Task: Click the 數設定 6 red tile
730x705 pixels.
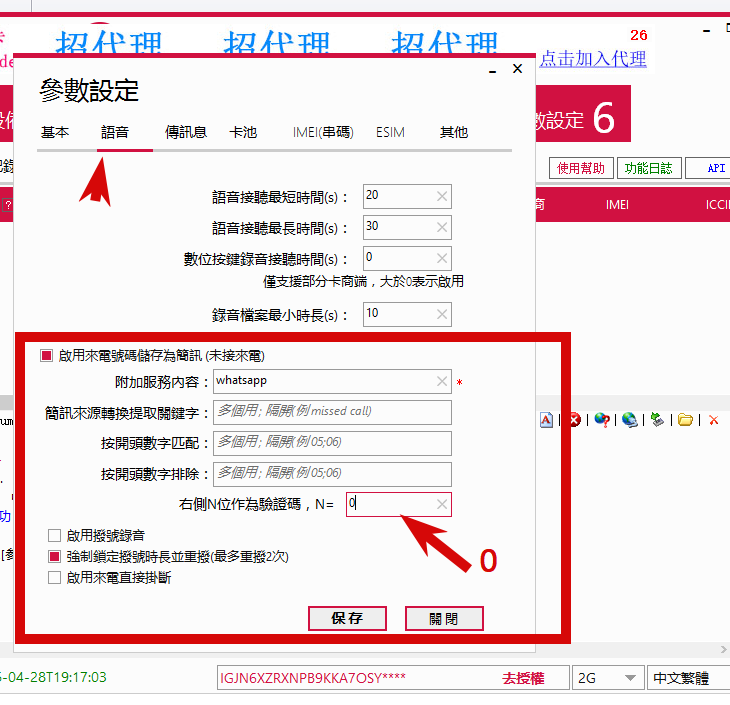Action: (583, 114)
